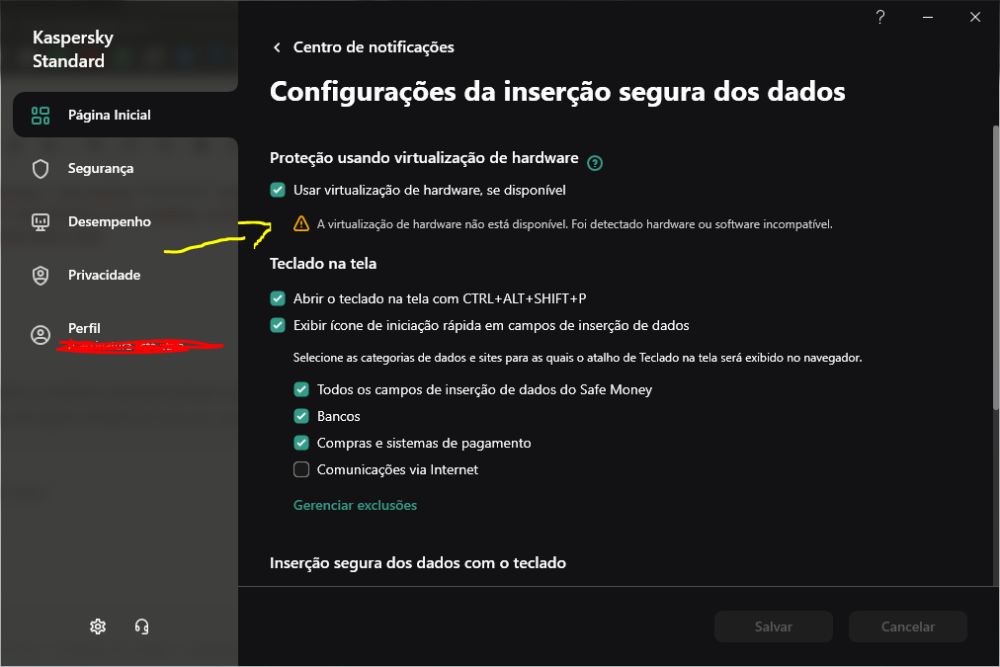
Task: Open the support headset icon
Action: (142, 627)
